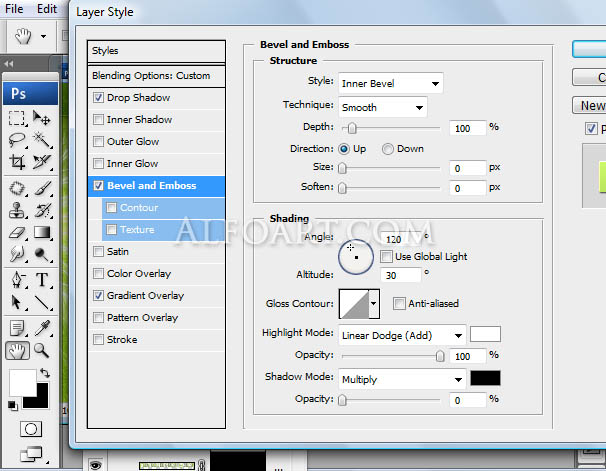Check Use Global Light
606x471 pixels.
click(x=386, y=257)
